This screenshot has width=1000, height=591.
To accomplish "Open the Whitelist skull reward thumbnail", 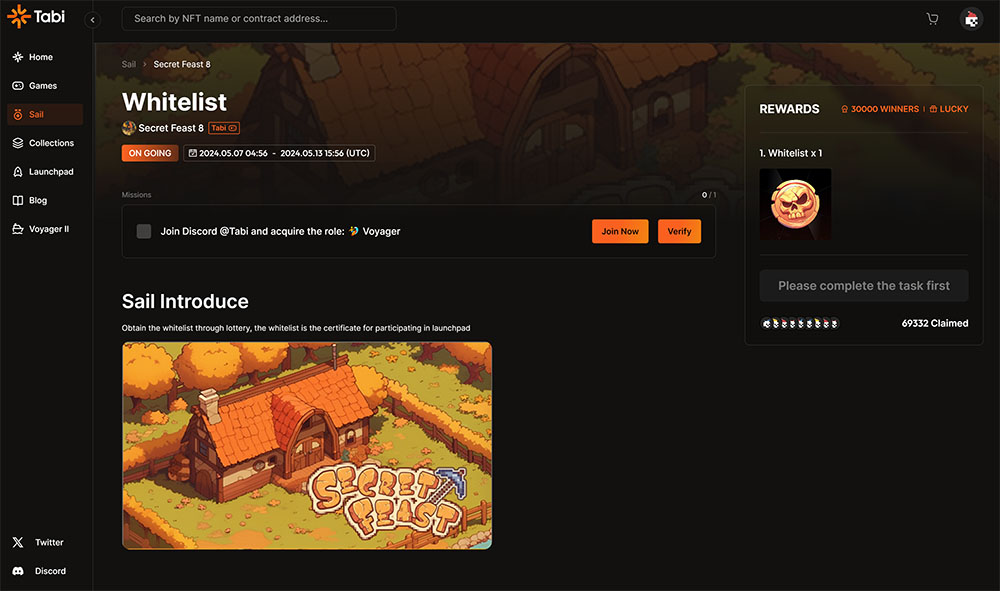I will click(795, 204).
